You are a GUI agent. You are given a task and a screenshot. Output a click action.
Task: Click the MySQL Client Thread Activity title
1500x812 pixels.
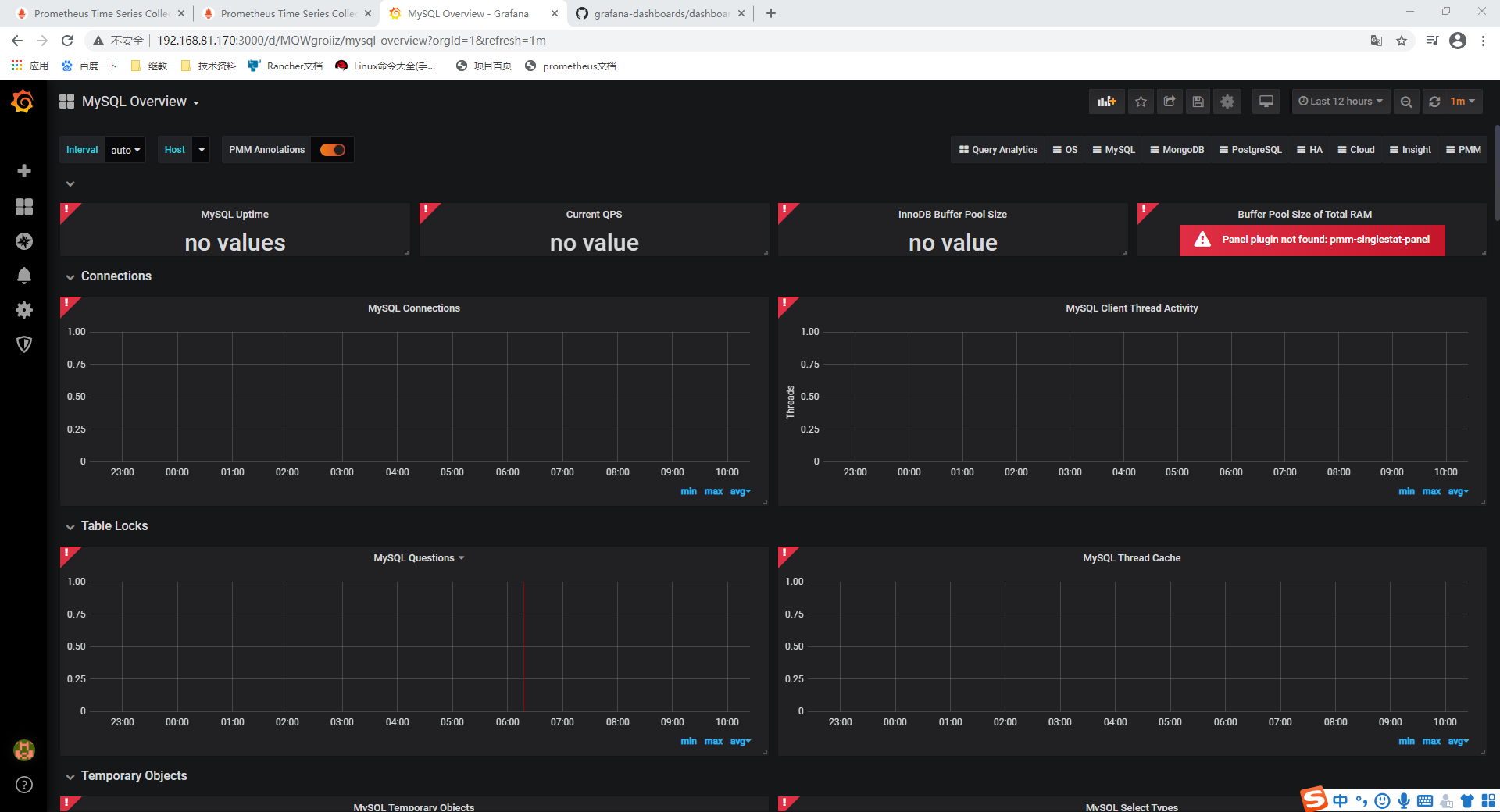click(1131, 308)
